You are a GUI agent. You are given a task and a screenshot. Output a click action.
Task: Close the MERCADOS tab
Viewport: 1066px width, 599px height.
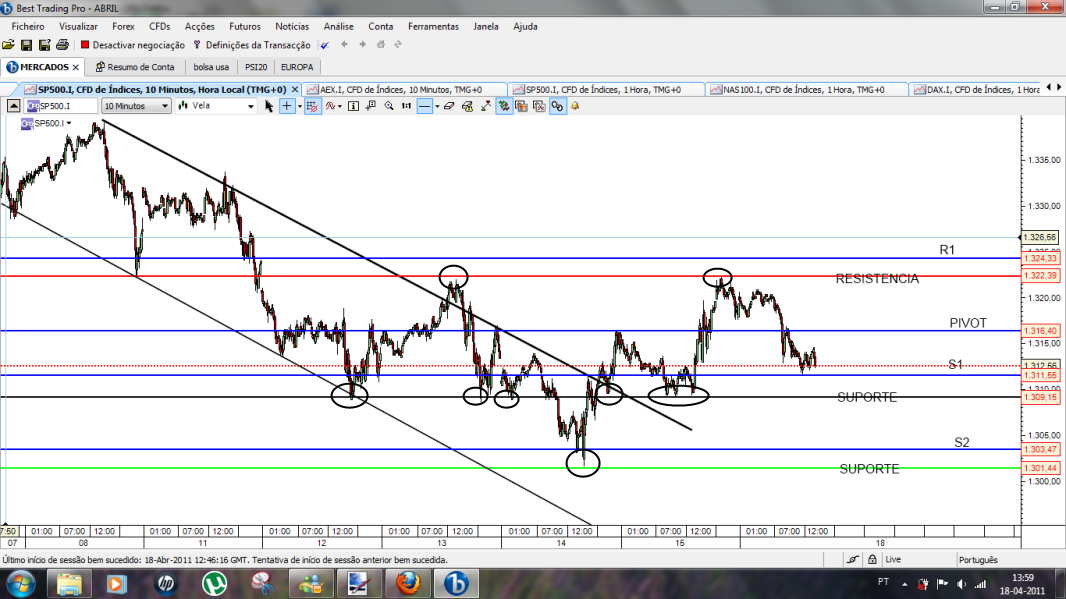point(75,67)
